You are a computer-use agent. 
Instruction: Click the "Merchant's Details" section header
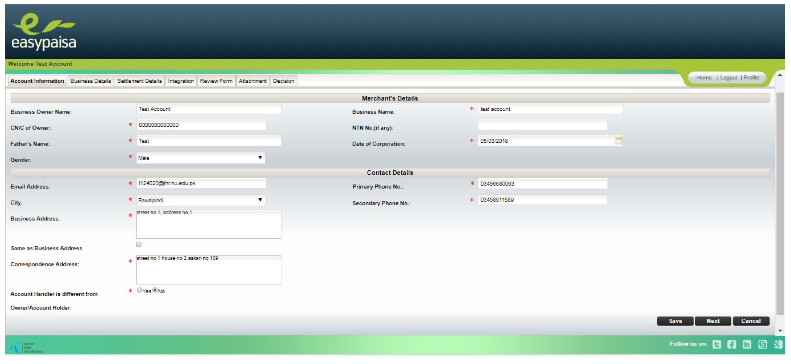coord(390,98)
